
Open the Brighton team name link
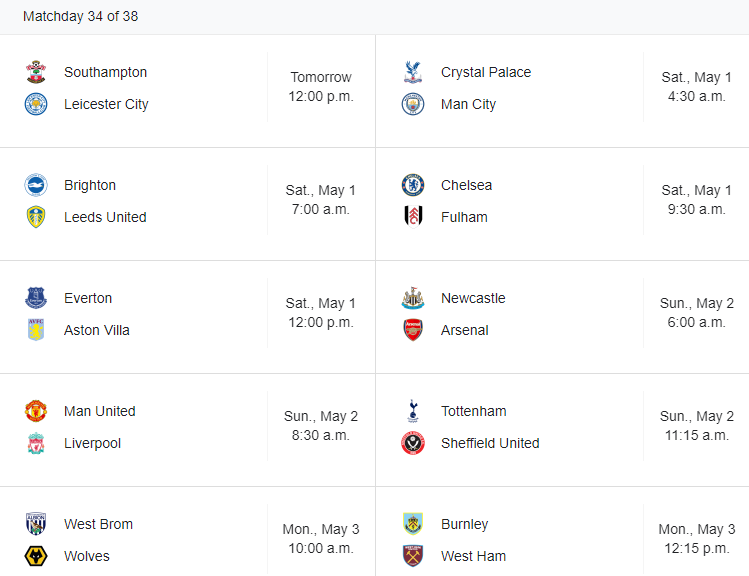coord(90,185)
